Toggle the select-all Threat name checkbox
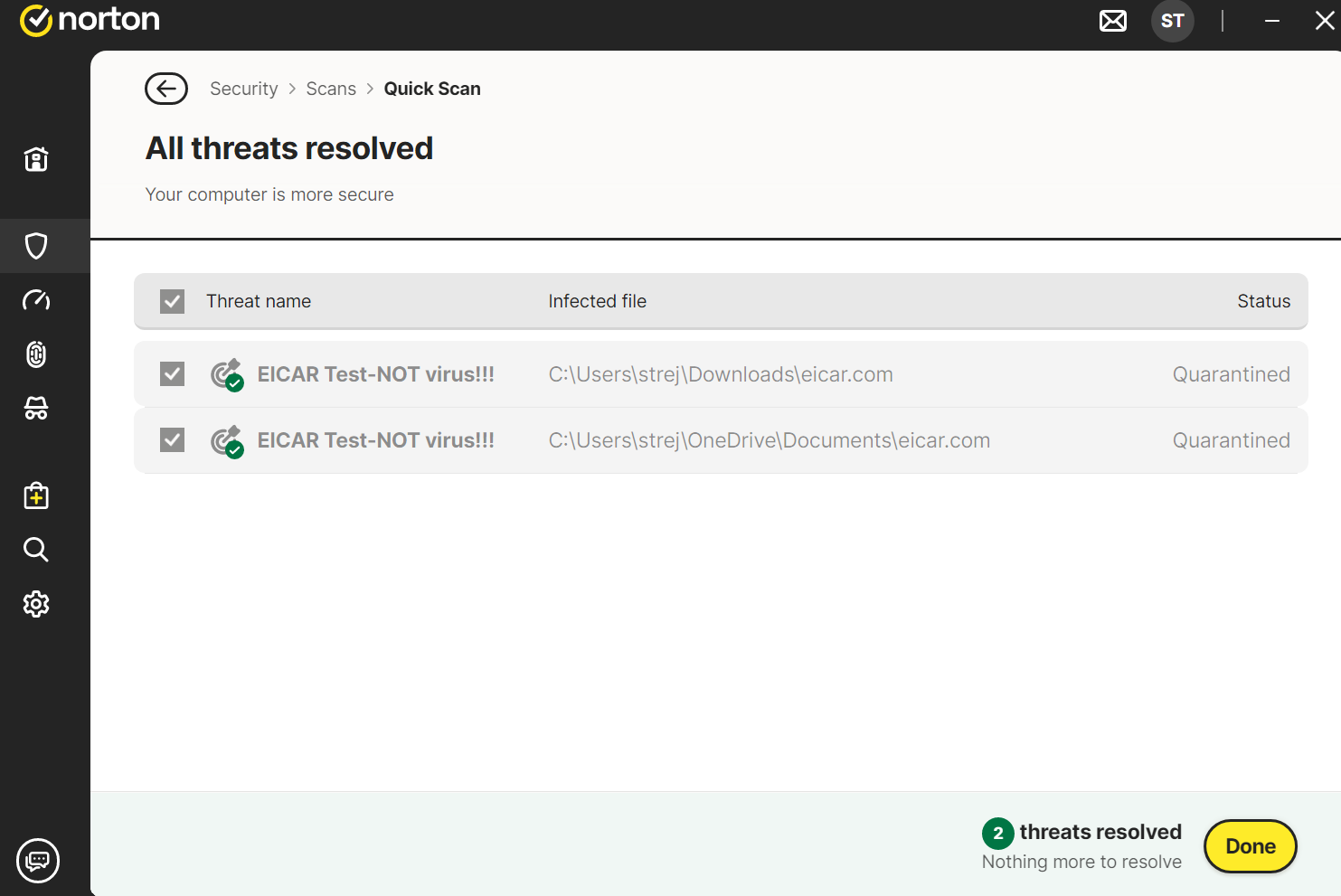 coord(172,301)
